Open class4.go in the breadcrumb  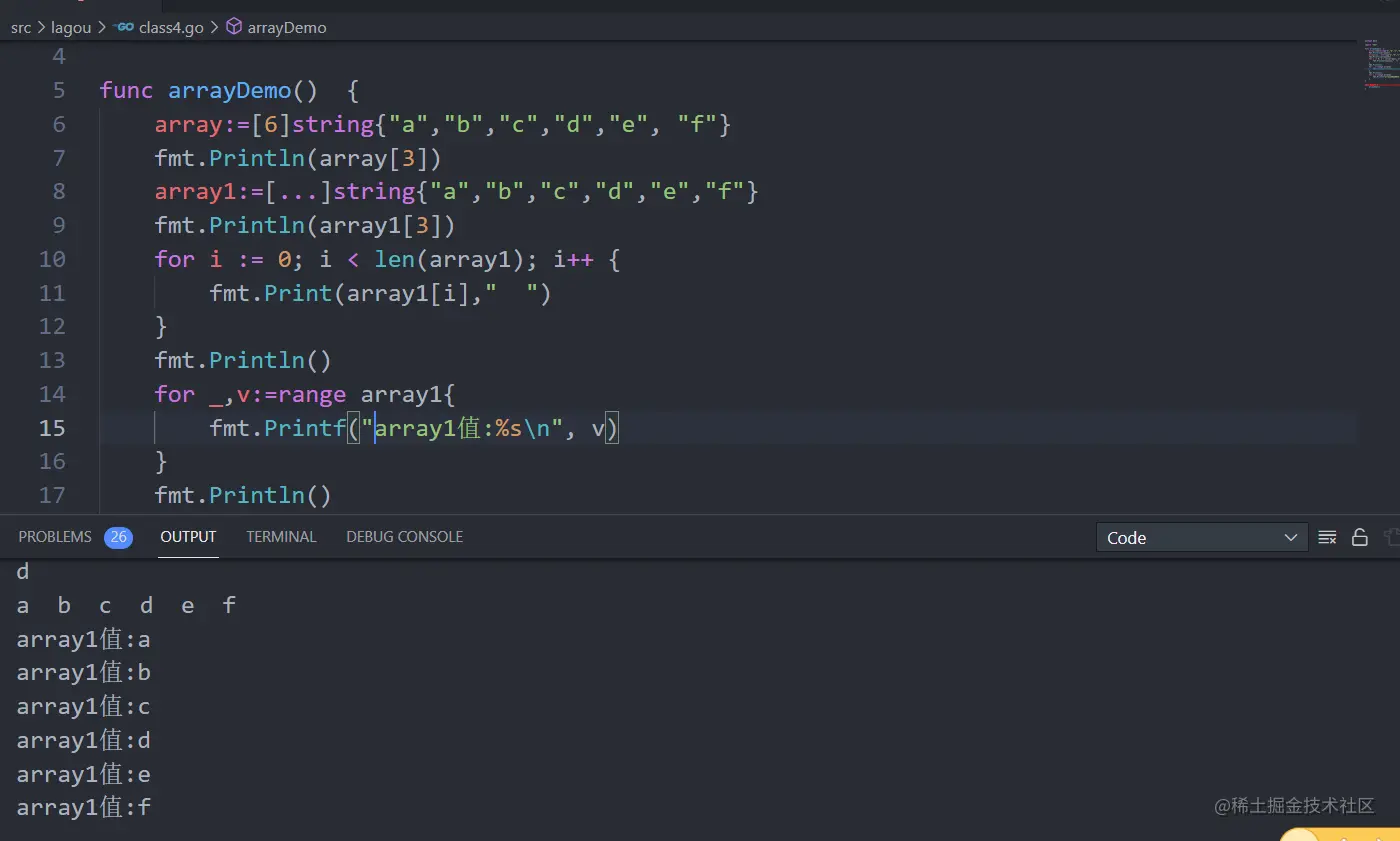(171, 27)
